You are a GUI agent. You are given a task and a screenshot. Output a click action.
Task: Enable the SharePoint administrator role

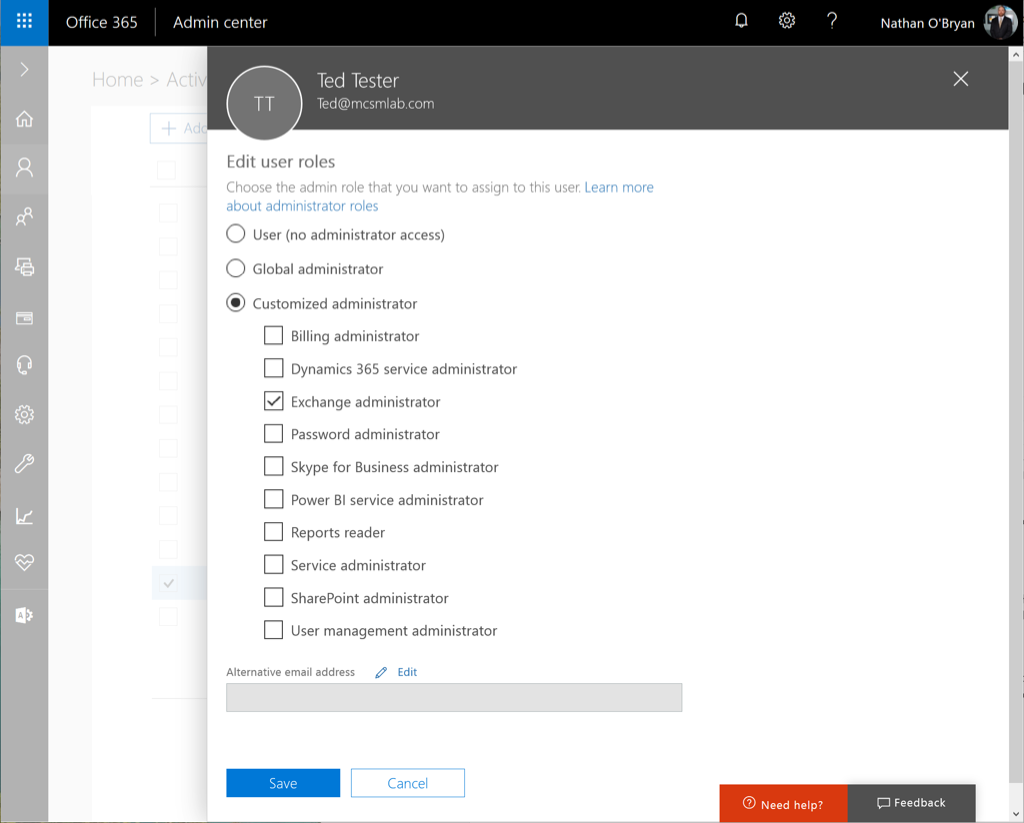(273, 597)
